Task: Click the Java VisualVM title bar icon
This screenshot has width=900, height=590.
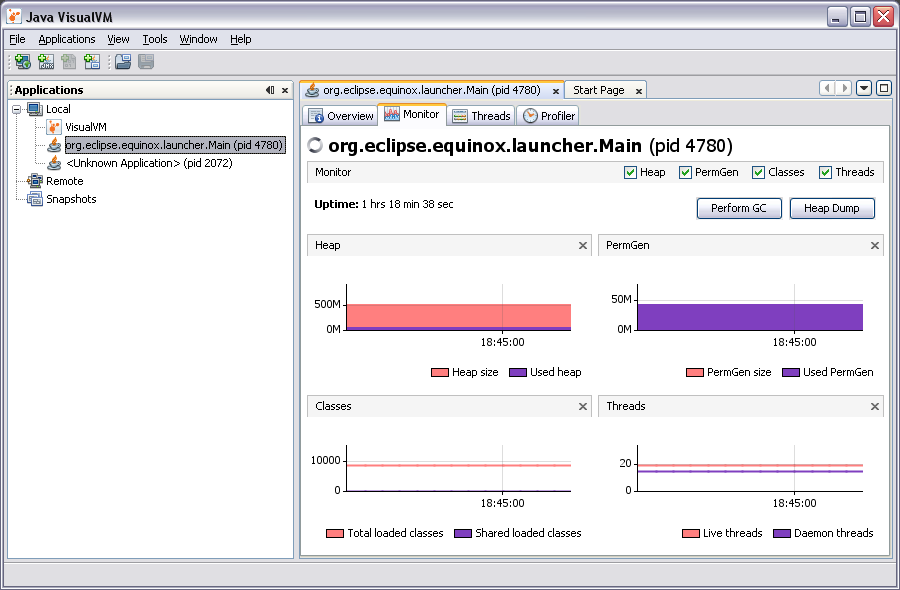Action: pyautogui.click(x=14, y=16)
